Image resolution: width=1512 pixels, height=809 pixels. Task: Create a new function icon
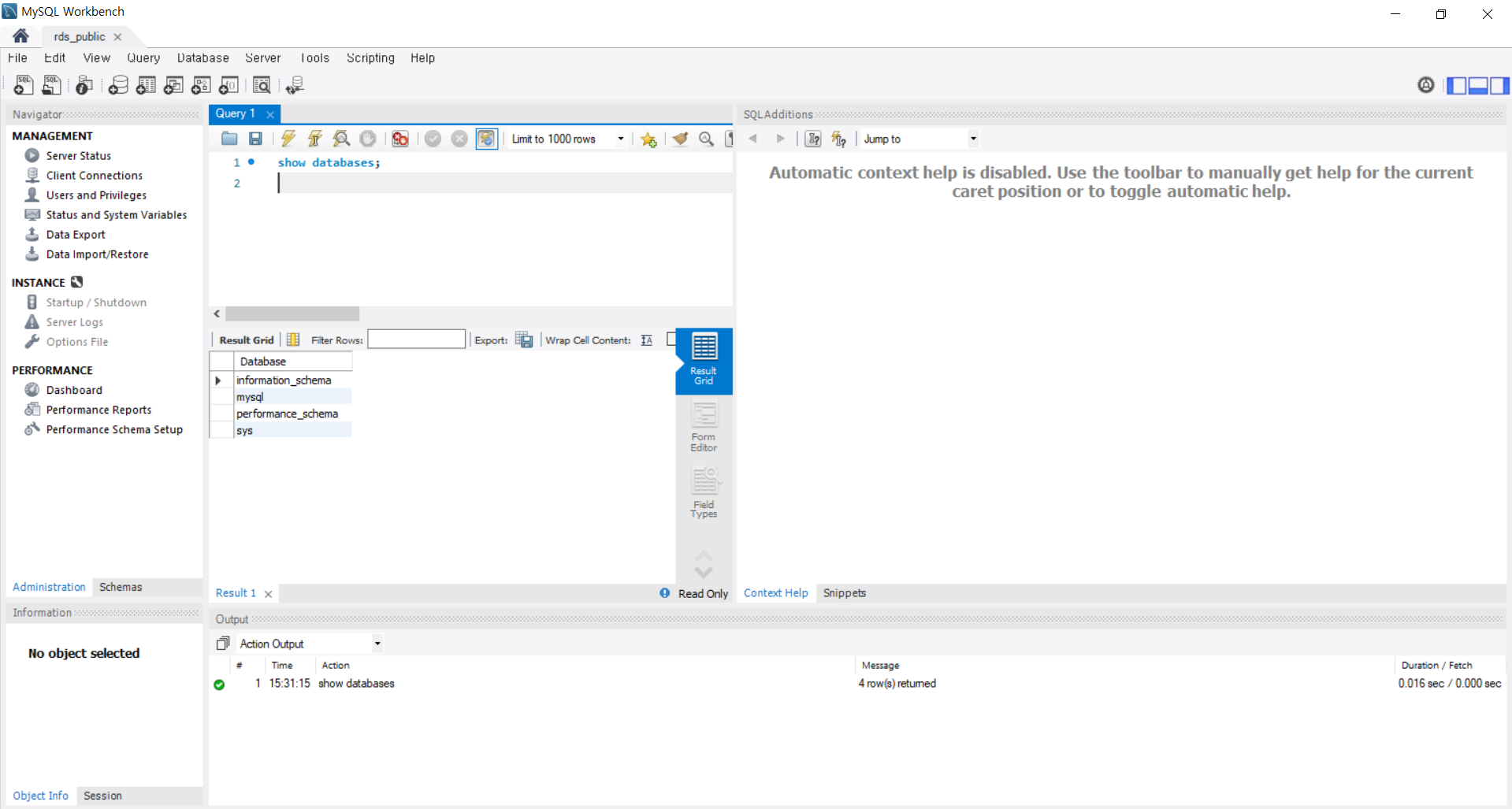click(228, 85)
